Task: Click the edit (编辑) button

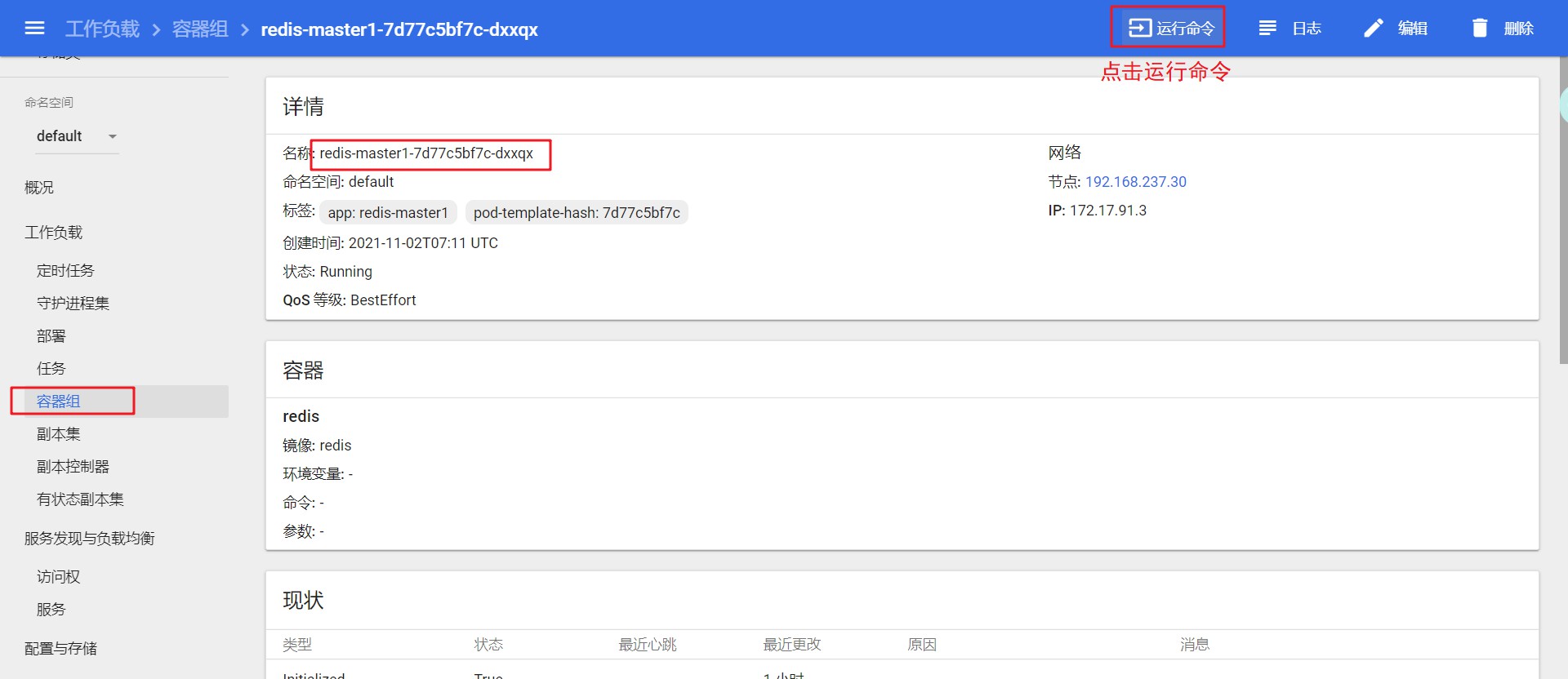Action: pyautogui.click(x=1396, y=28)
